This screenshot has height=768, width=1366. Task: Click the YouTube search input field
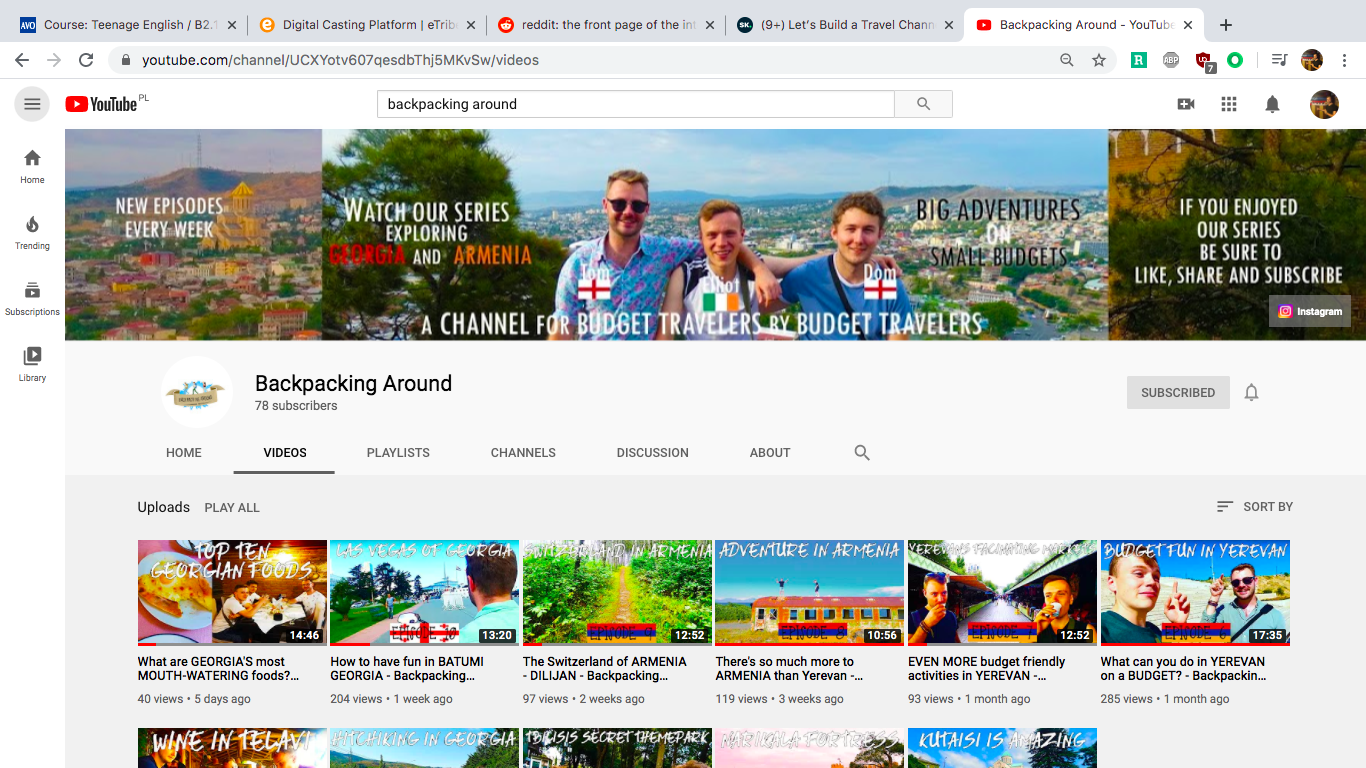click(636, 104)
